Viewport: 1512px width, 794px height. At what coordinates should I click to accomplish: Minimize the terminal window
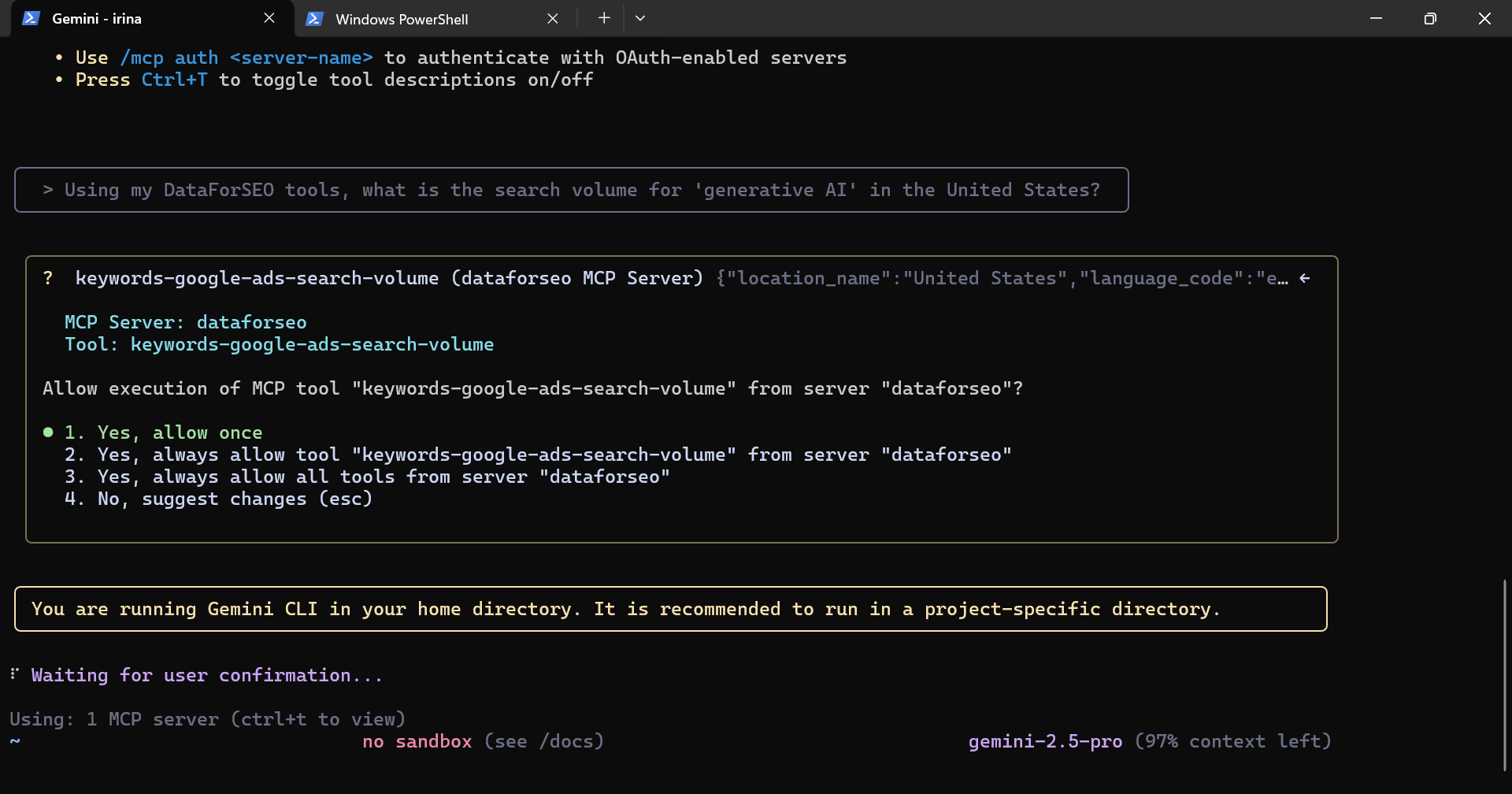(x=1376, y=18)
